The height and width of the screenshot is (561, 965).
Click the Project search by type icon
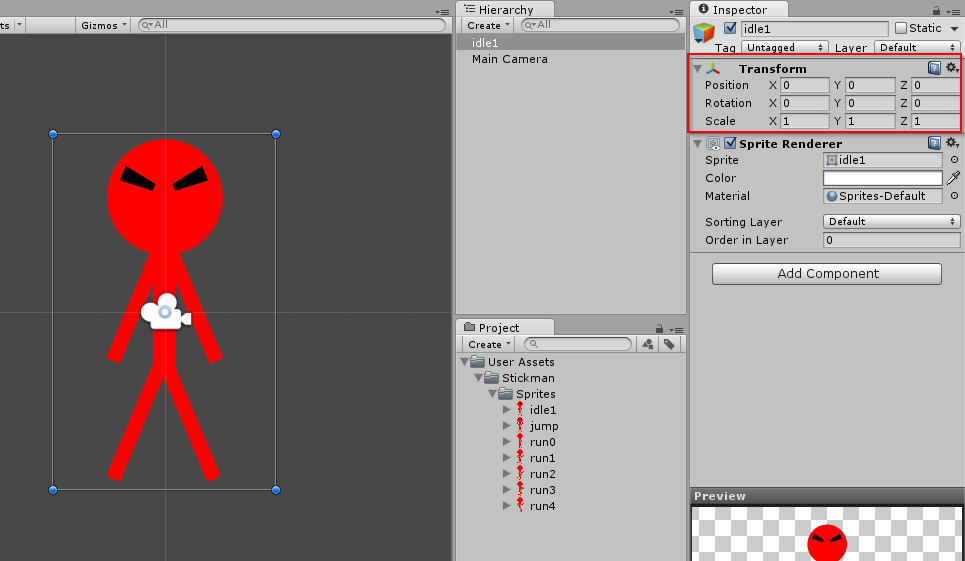pyautogui.click(x=648, y=344)
